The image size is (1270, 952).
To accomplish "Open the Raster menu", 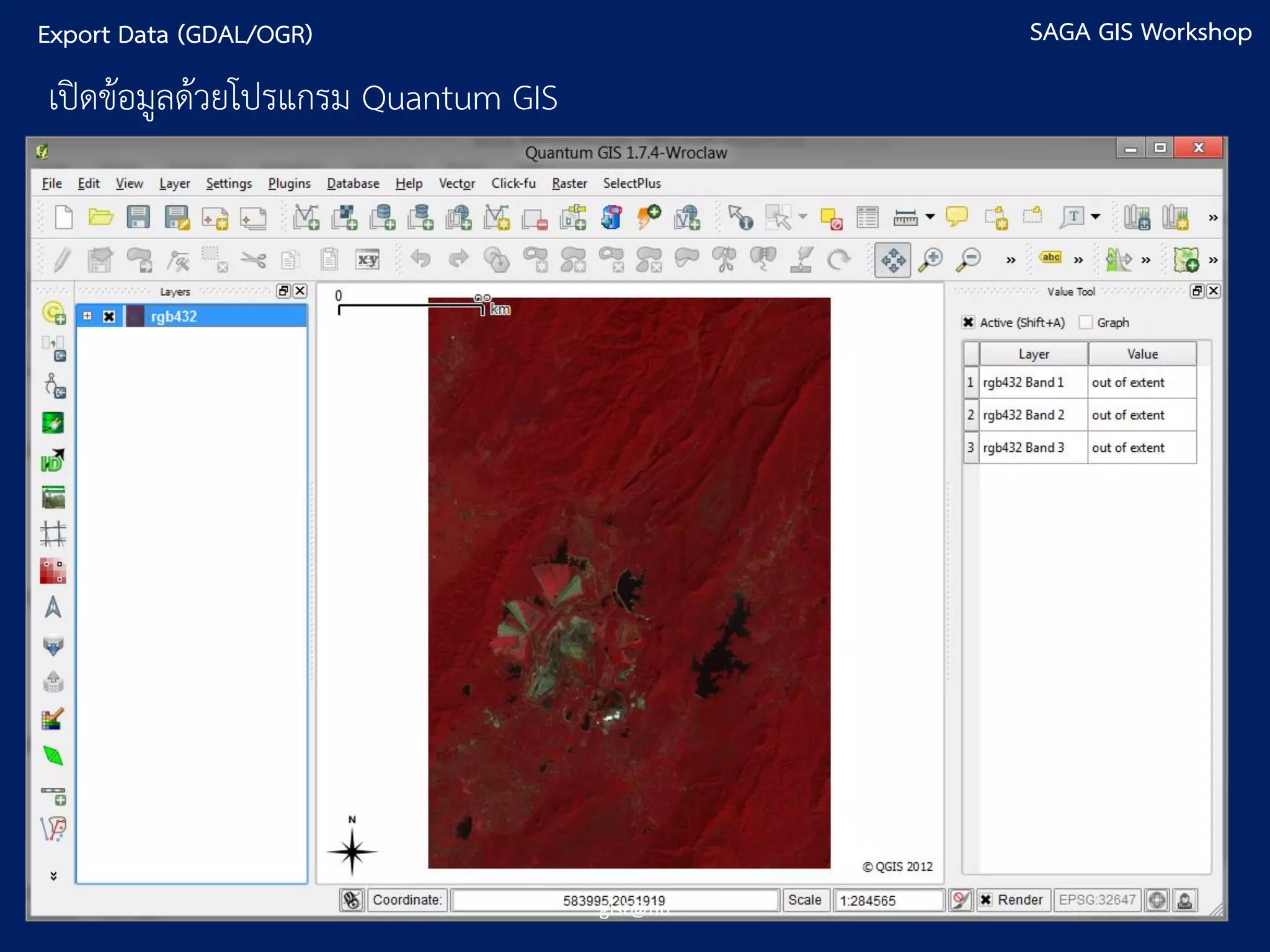I will tap(569, 183).
